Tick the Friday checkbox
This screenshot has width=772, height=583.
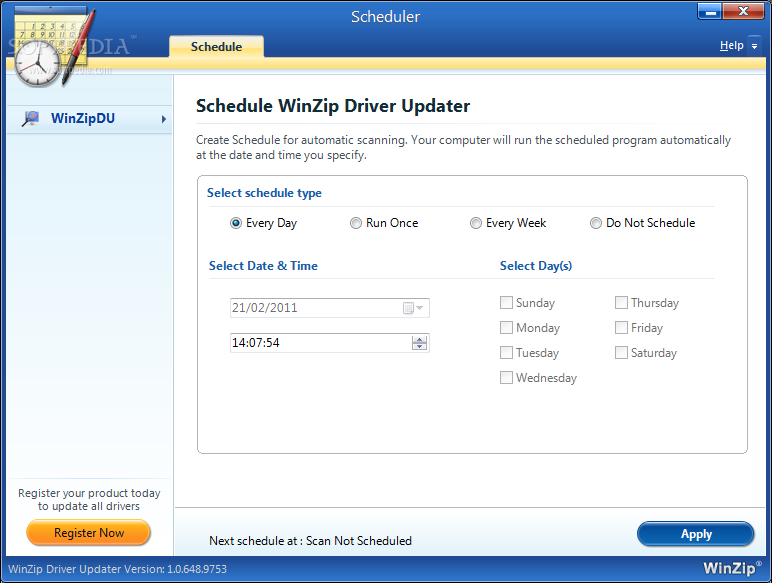coord(621,327)
